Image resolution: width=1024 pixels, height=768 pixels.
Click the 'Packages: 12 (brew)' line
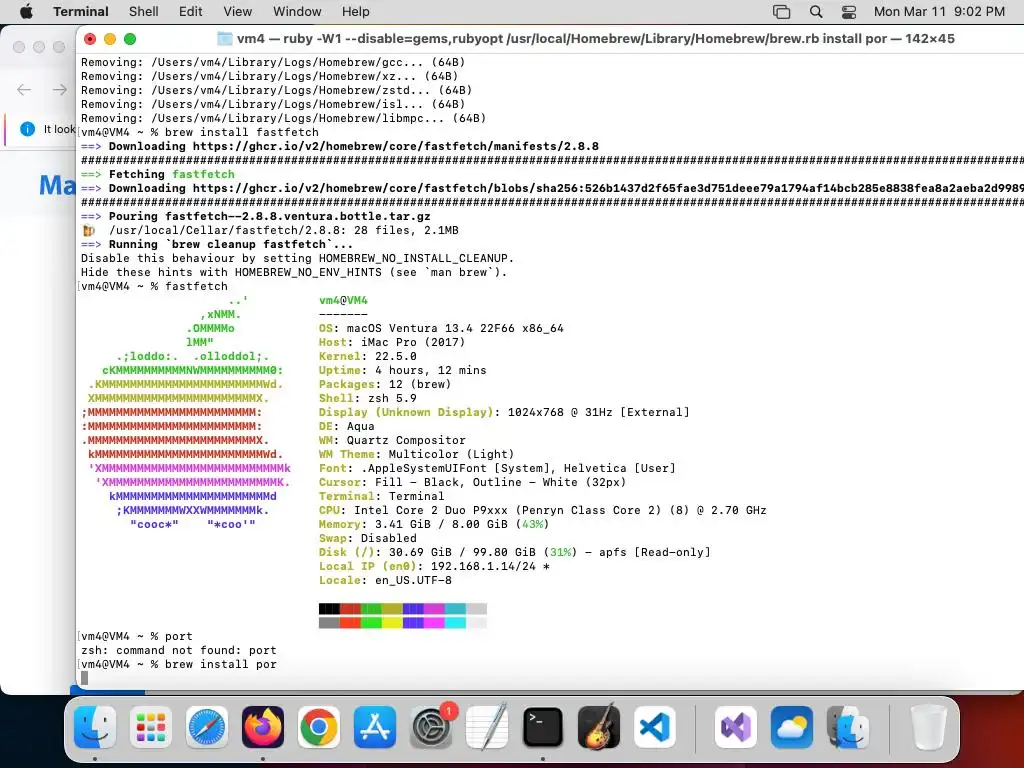point(385,384)
